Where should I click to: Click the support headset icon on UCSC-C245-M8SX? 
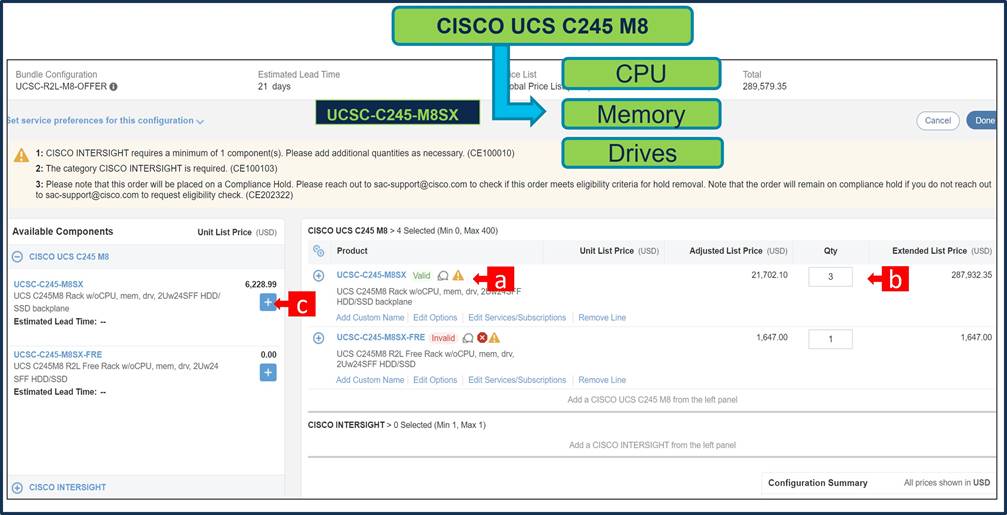[x=442, y=275]
